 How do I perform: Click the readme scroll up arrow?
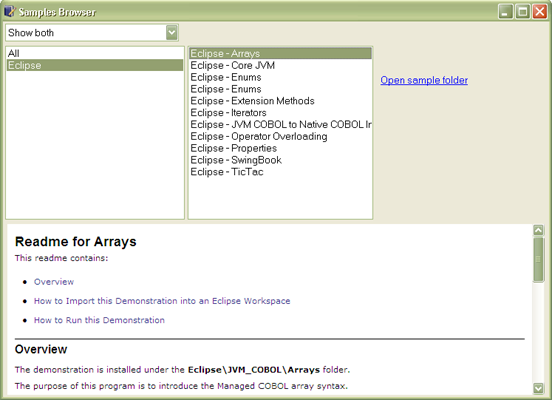click(538, 230)
